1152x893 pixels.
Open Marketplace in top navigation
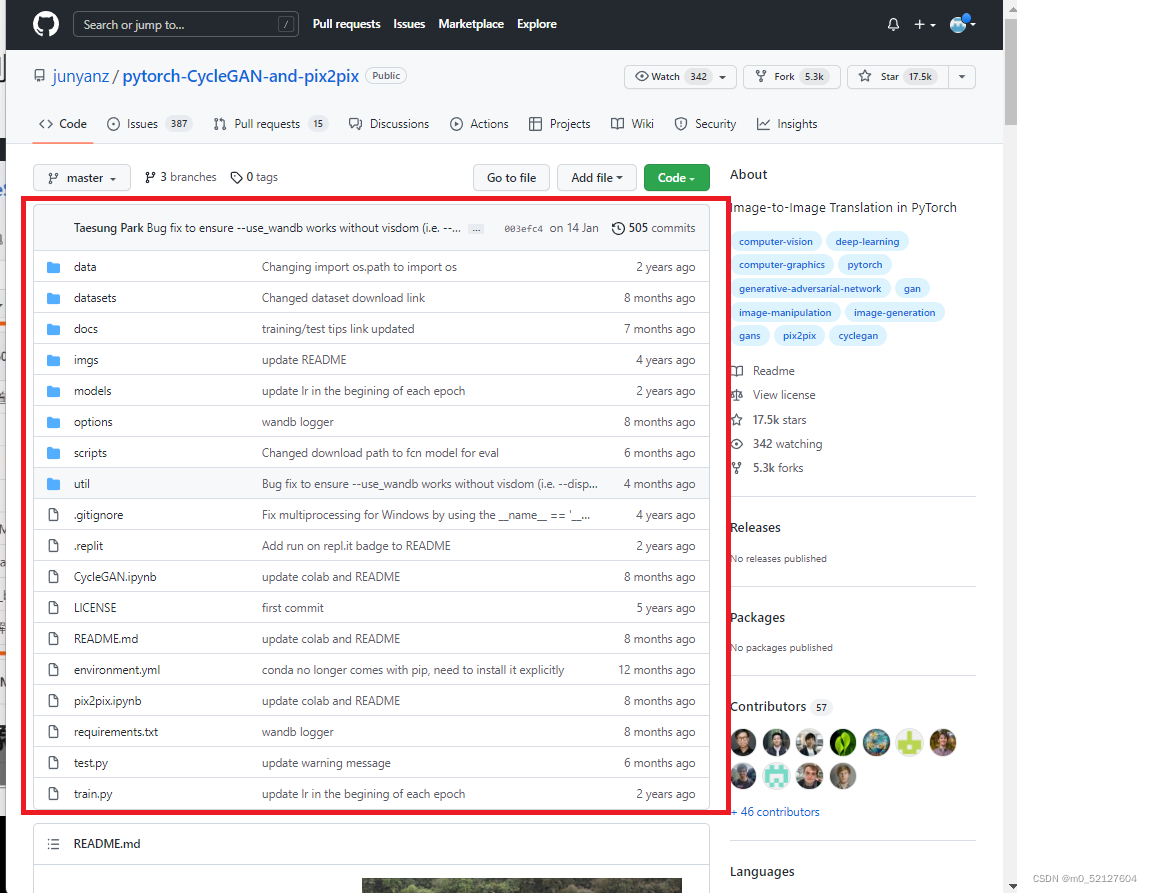pyautogui.click(x=471, y=24)
